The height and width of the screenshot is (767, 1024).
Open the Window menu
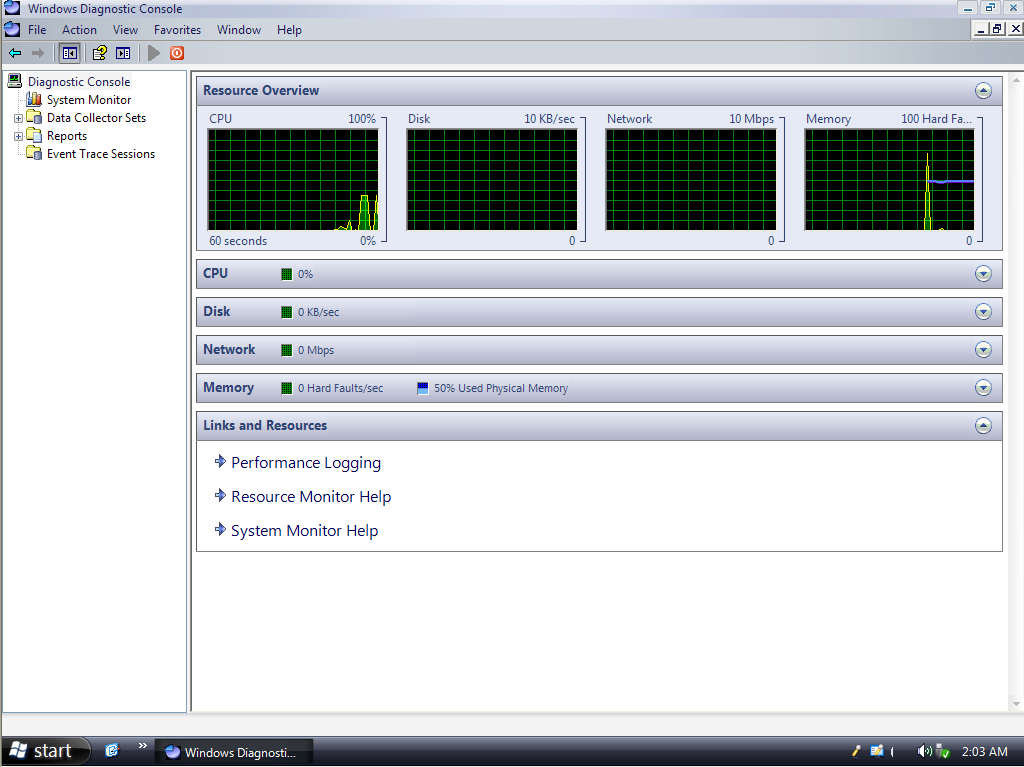tap(238, 30)
